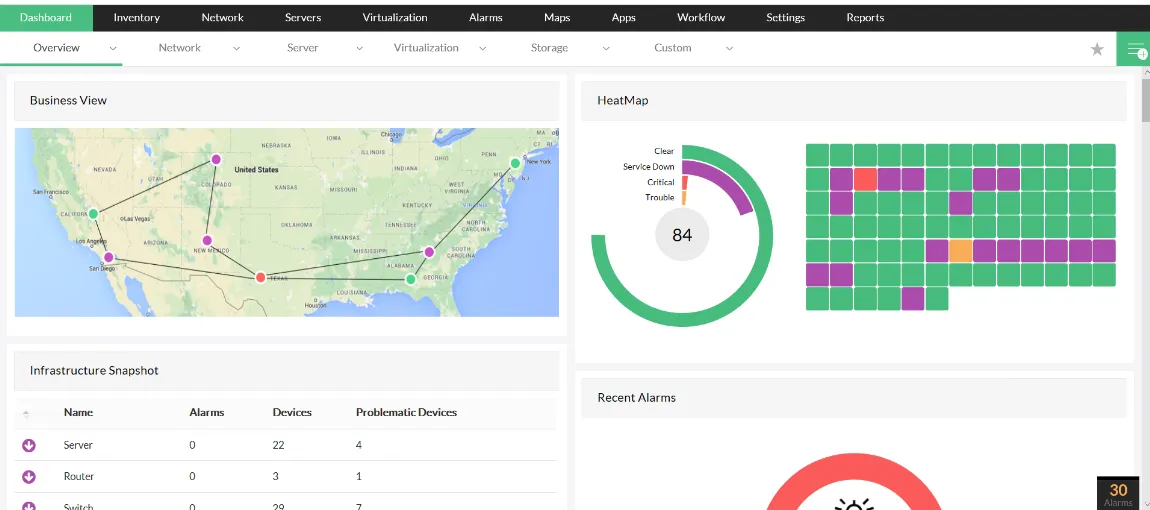Go to the Inventory menu
Viewport: 1150px width, 510px height.
136,17
